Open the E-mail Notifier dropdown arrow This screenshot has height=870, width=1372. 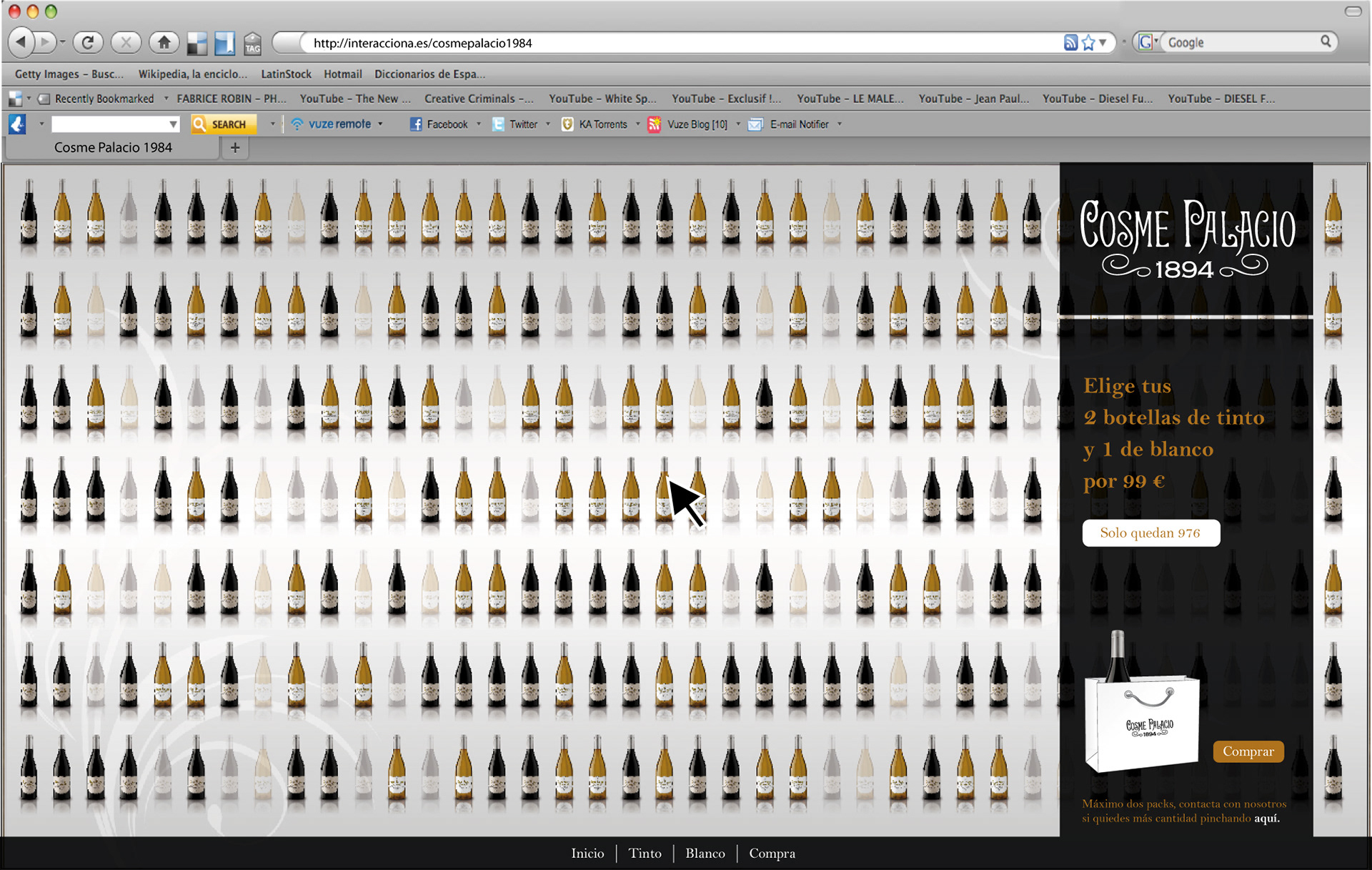pyautogui.click(x=839, y=124)
